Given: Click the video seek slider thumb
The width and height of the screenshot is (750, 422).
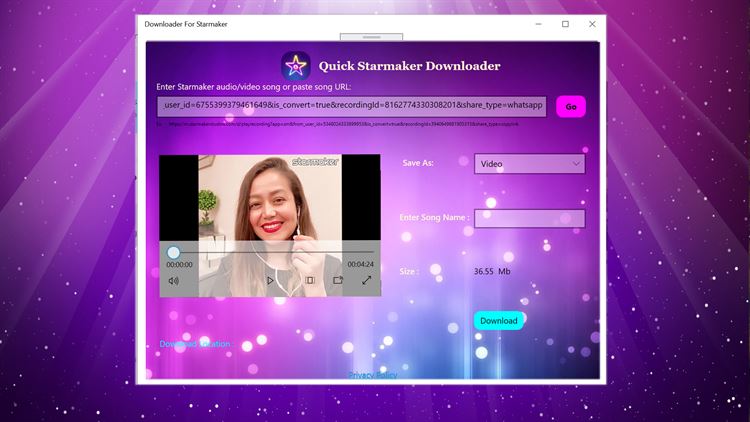Looking at the screenshot, I should (174, 252).
